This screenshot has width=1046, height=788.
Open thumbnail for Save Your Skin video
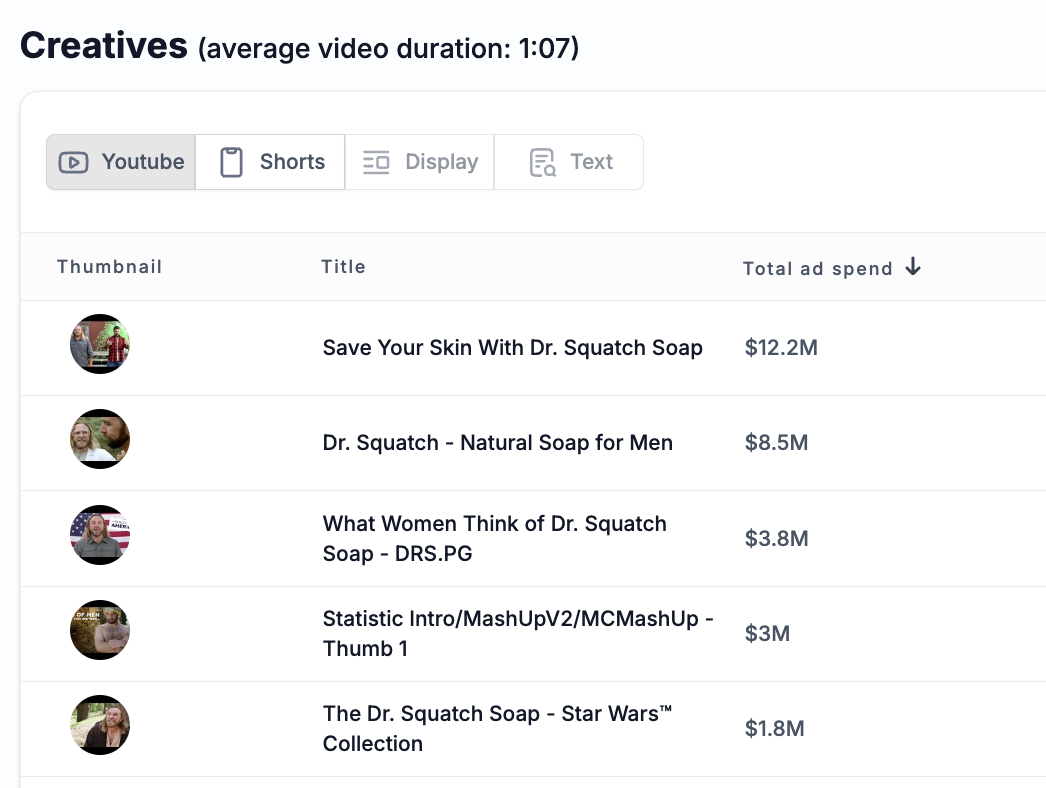point(100,344)
